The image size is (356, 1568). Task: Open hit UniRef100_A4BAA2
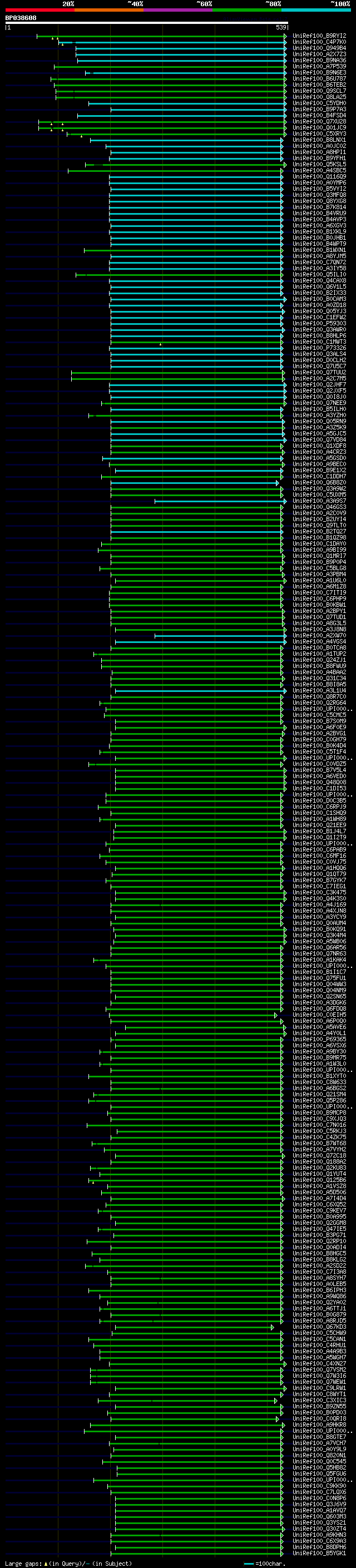tap(319, 672)
